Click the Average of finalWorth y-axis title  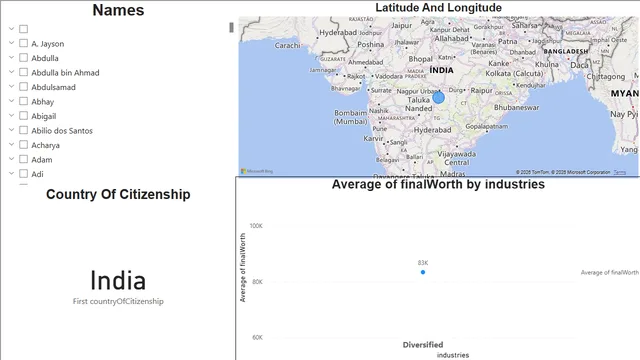(243, 268)
